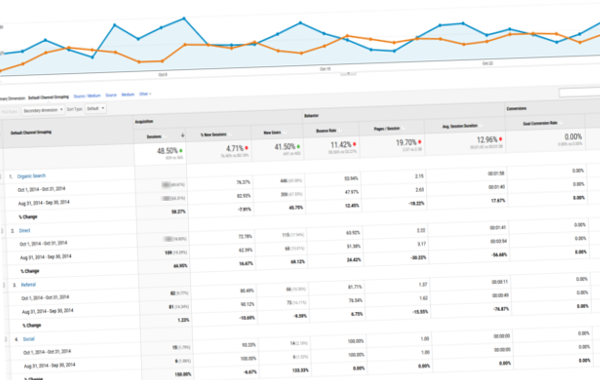Open help icon beside Sessions header
The width and height of the screenshot is (600, 380).
(x=166, y=136)
